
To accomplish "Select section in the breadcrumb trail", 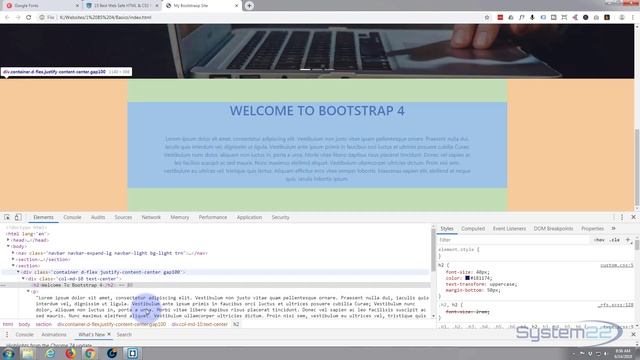I will pos(43,324).
